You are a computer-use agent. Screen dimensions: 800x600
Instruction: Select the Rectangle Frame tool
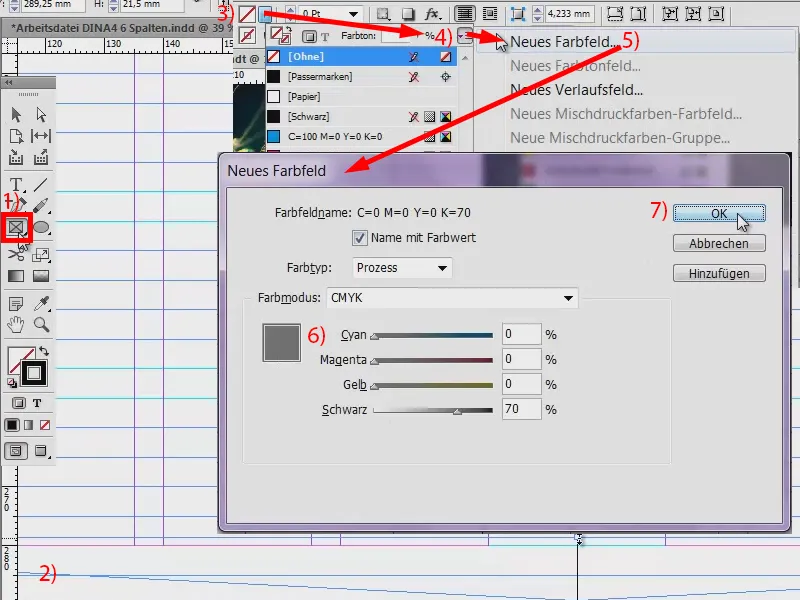click(x=16, y=227)
